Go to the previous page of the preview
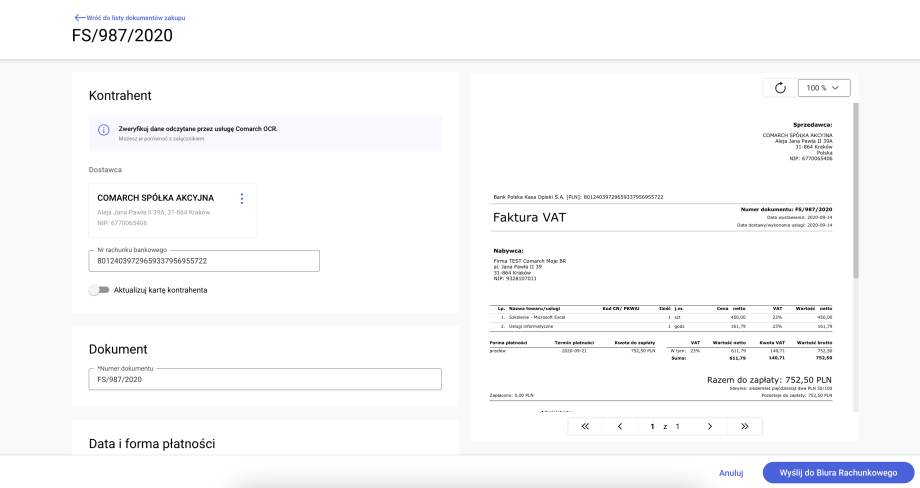Screen dimensions: 920x488 click(x=620, y=426)
